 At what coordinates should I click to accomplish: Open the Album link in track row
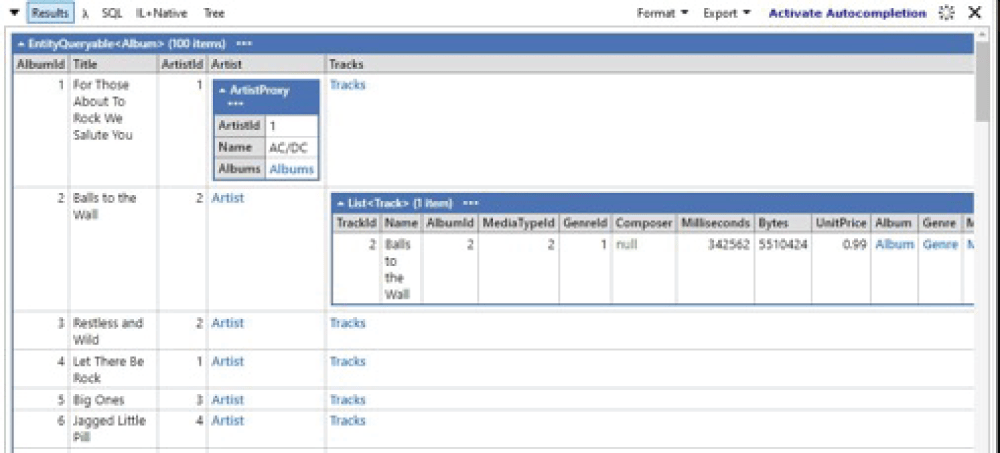click(894, 245)
